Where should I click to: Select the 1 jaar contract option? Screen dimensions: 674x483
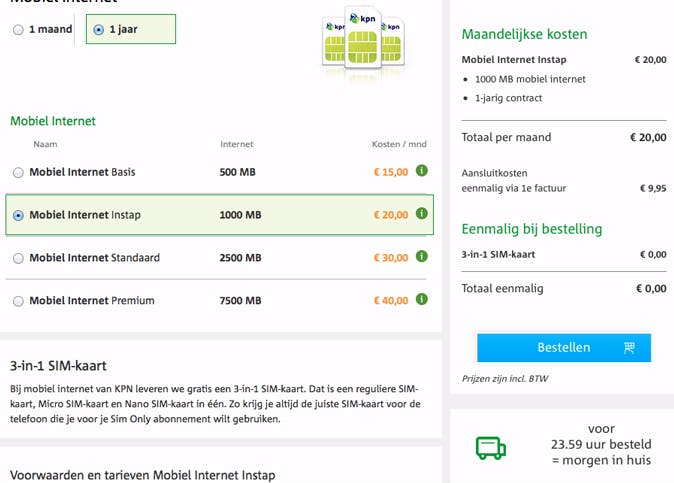point(98,30)
